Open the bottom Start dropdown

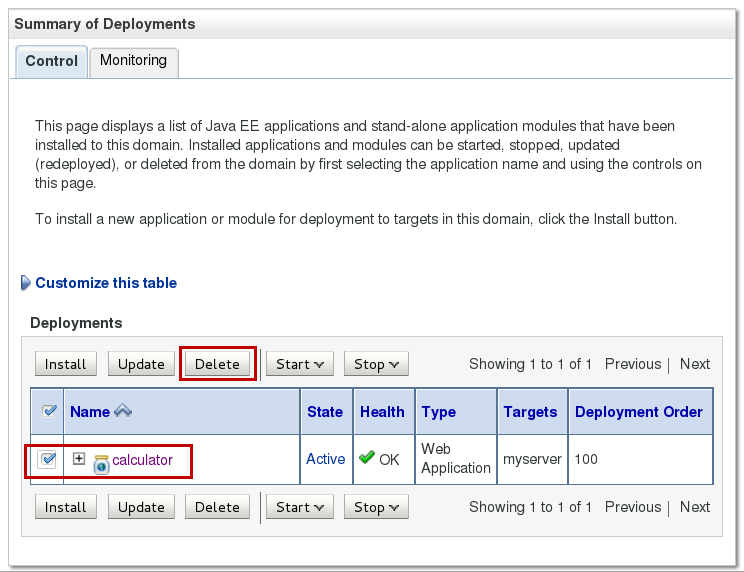point(304,507)
